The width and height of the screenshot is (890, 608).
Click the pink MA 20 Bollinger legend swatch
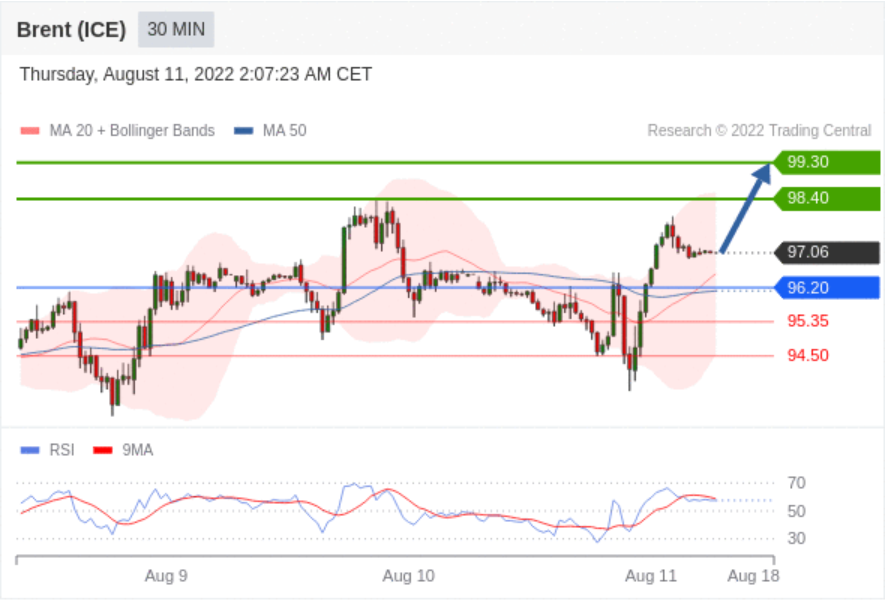(30, 131)
